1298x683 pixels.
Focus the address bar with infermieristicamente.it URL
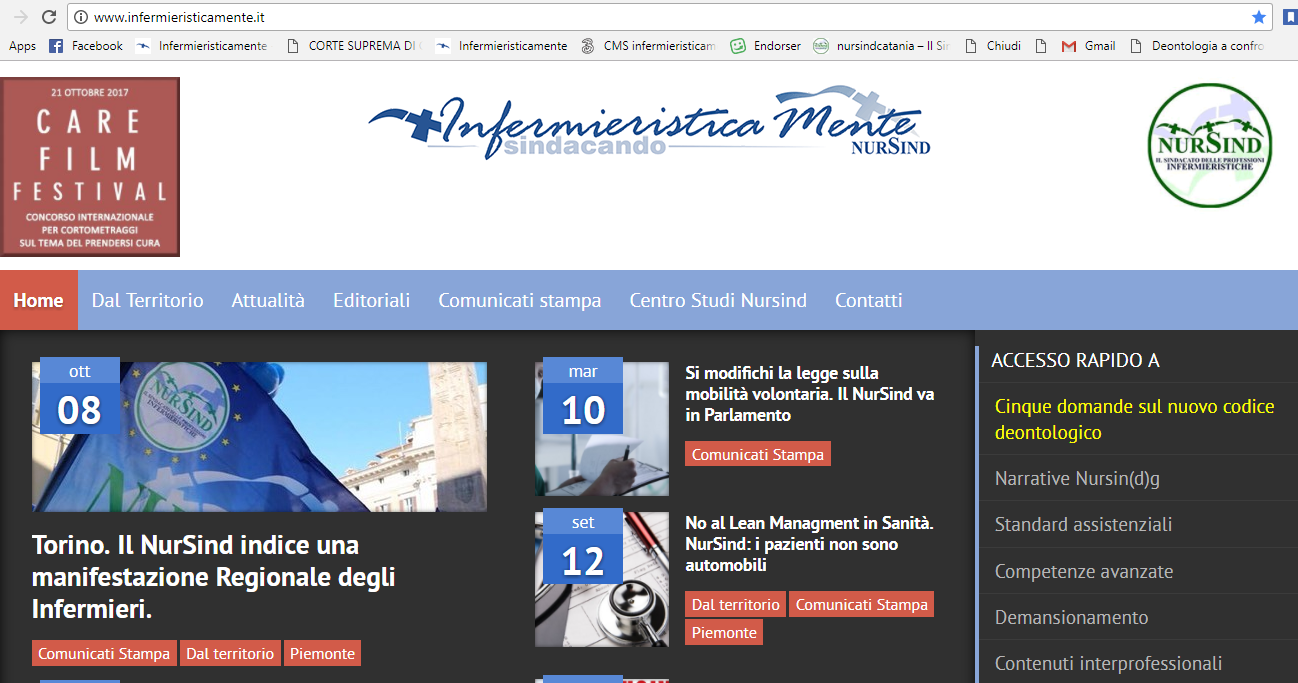pyautogui.click(x=670, y=17)
